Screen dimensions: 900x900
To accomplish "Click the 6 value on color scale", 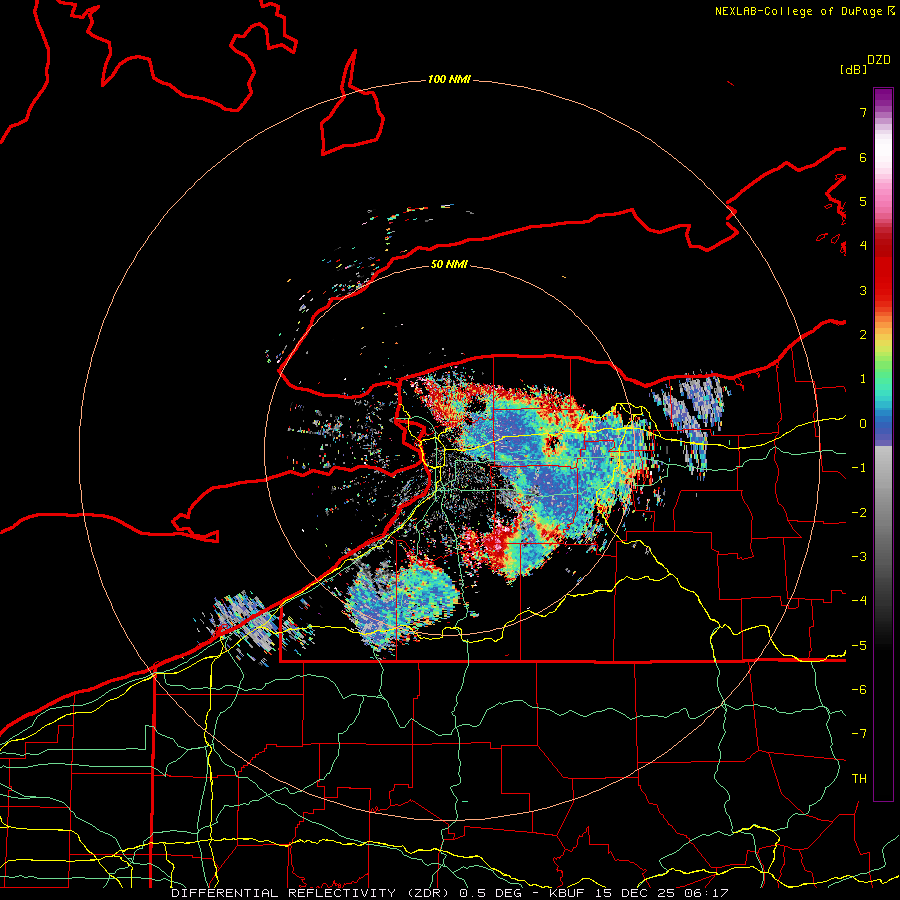I will [863, 157].
